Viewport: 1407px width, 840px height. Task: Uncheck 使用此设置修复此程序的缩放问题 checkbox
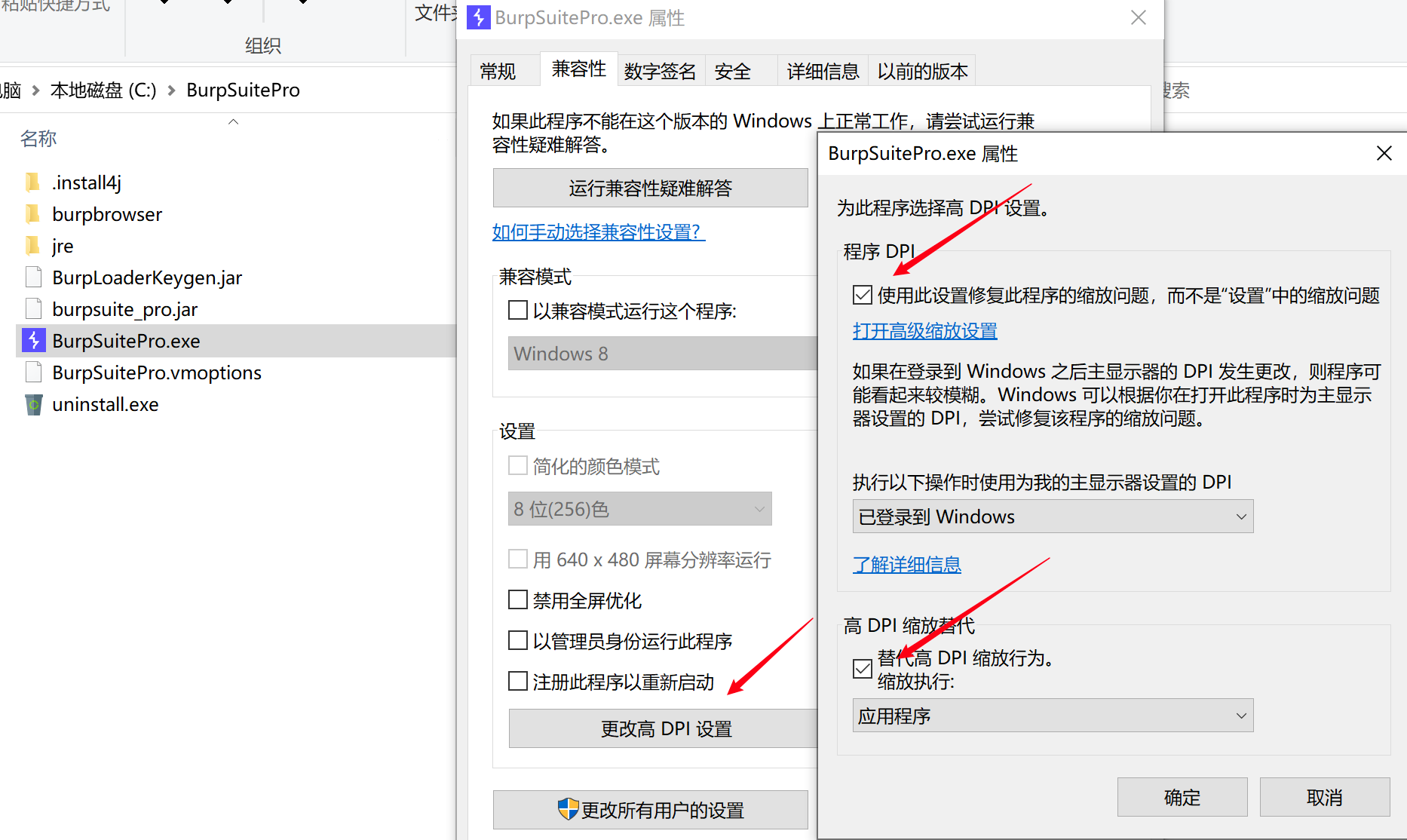click(x=863, y=295)
